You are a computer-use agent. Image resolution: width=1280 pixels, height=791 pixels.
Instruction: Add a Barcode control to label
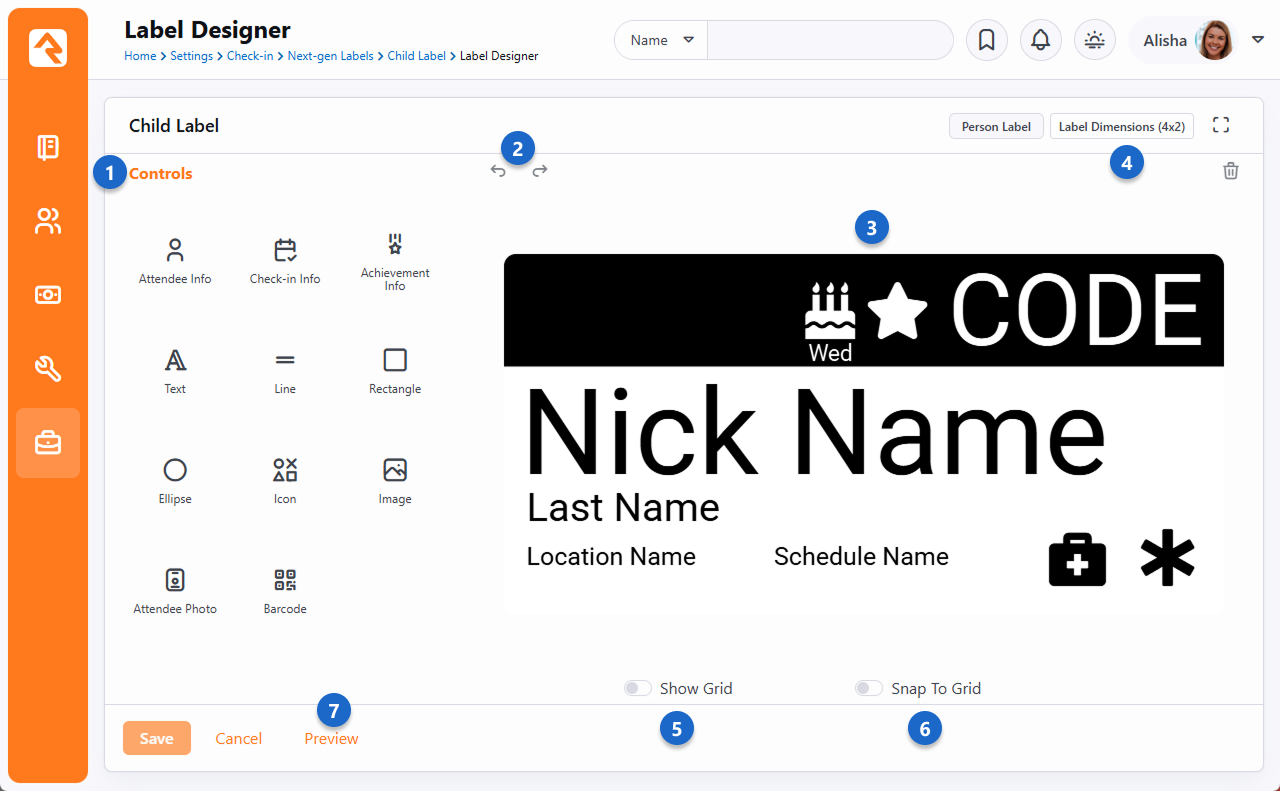[x=285, y=591]
